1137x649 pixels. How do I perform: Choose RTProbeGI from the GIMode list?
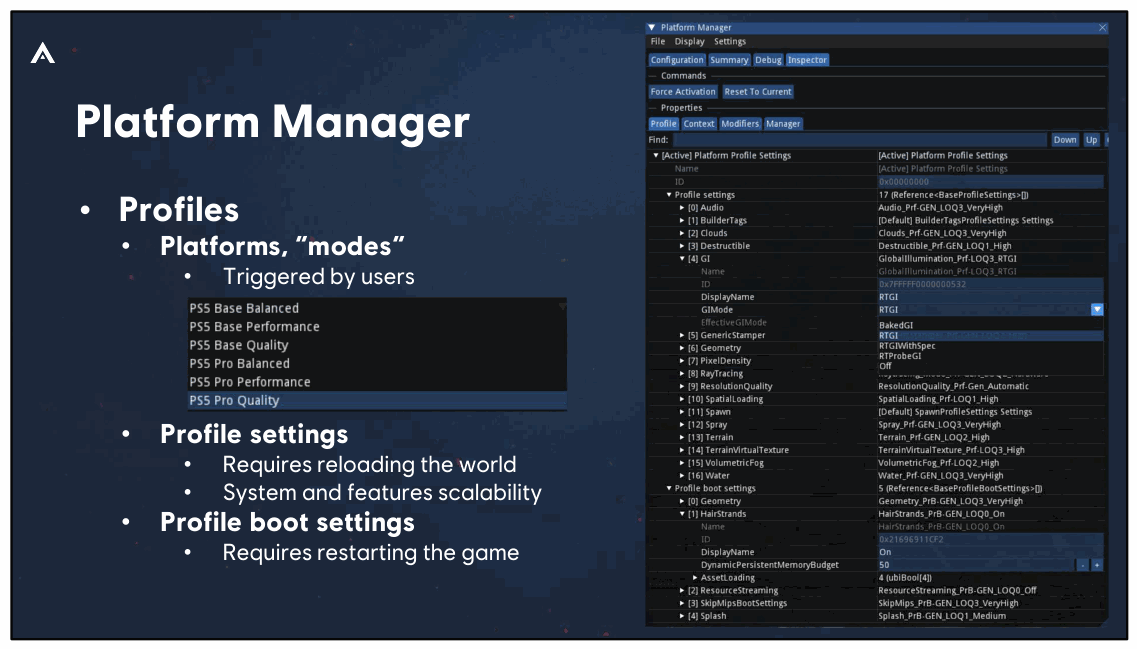pos(991,356)
